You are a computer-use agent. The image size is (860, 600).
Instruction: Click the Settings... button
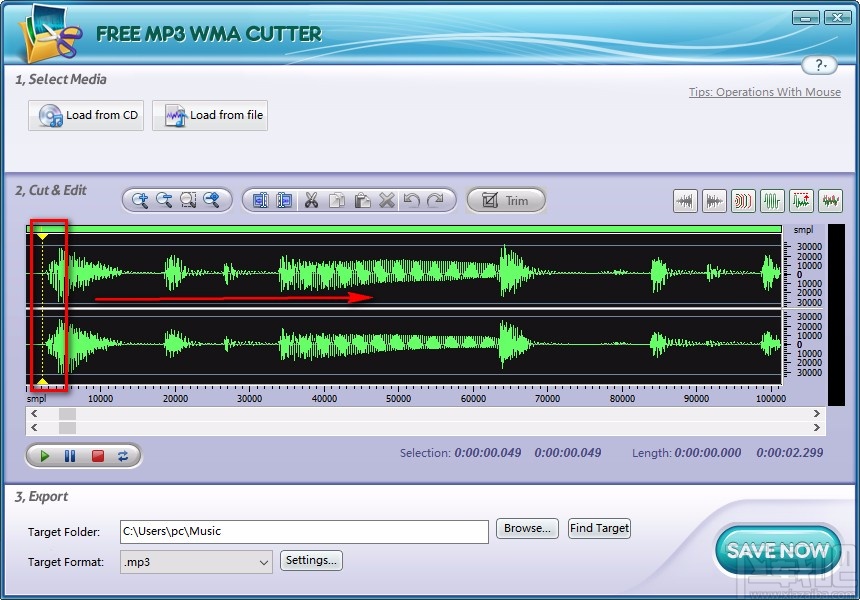point(312,561)
